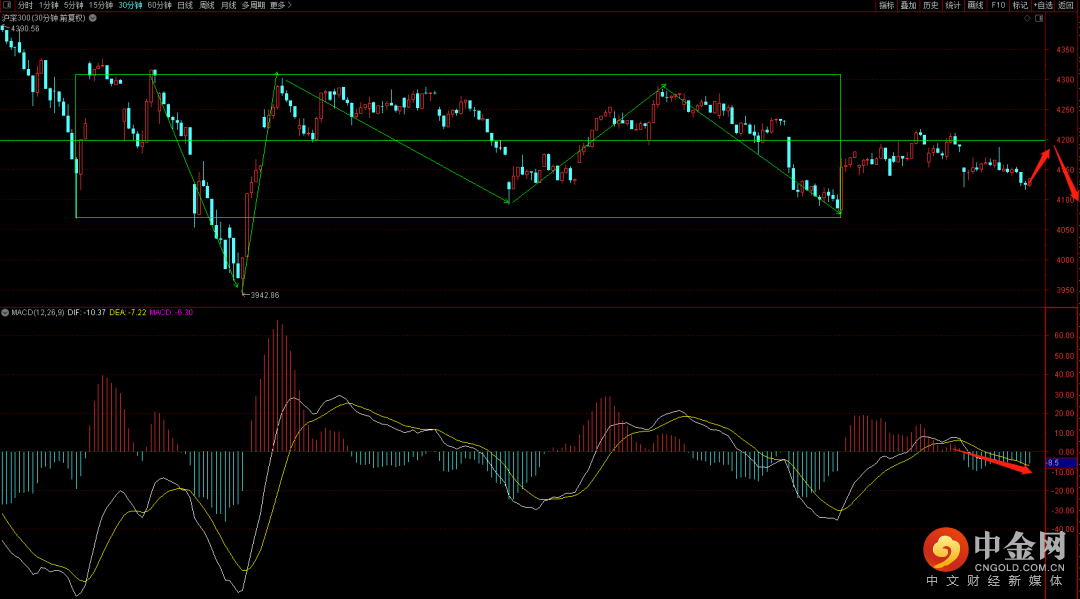The width and height of the screenshot is (1080, 599).
Task: Select the 1分钟 period tab
Action: (49, 5)
